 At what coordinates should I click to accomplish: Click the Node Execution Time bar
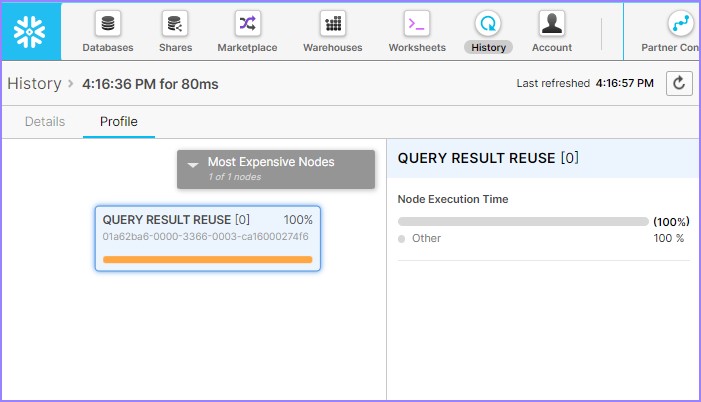pyautogui.click(x=522, y=221)
